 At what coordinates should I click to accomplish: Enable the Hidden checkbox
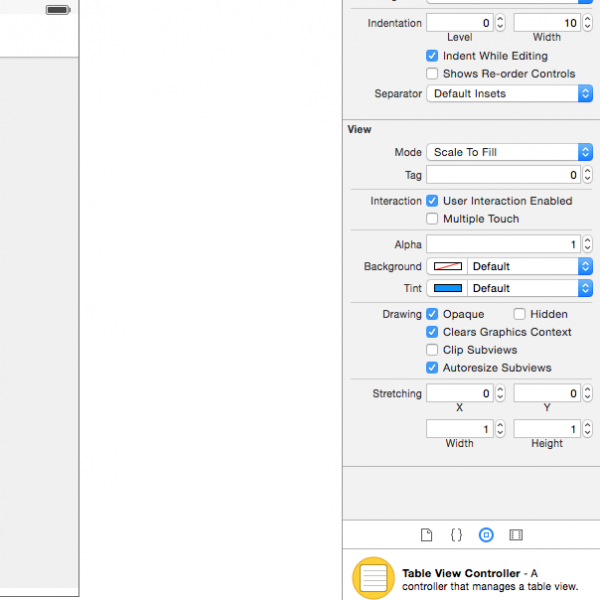tap(519, 314)
